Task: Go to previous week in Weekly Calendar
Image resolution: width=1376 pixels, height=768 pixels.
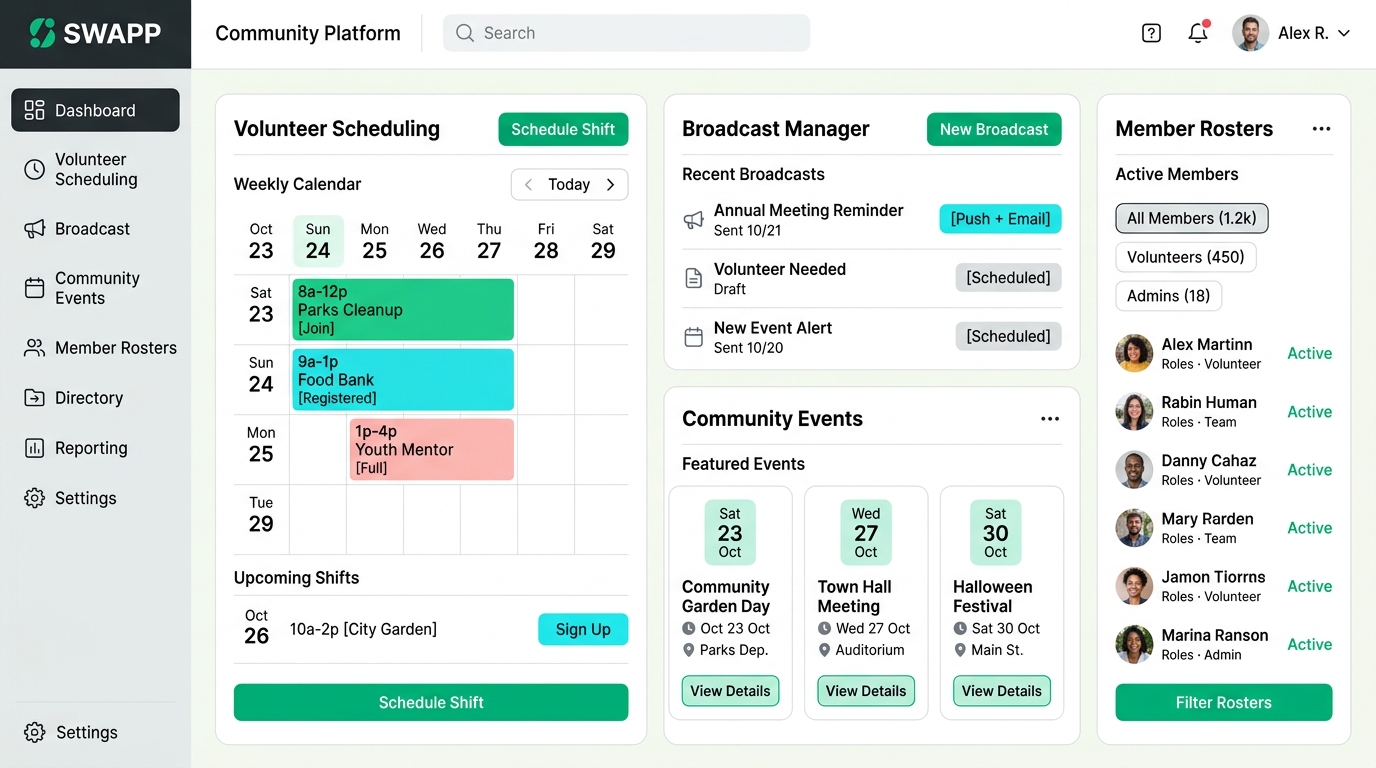Action: tap(529, 185)
